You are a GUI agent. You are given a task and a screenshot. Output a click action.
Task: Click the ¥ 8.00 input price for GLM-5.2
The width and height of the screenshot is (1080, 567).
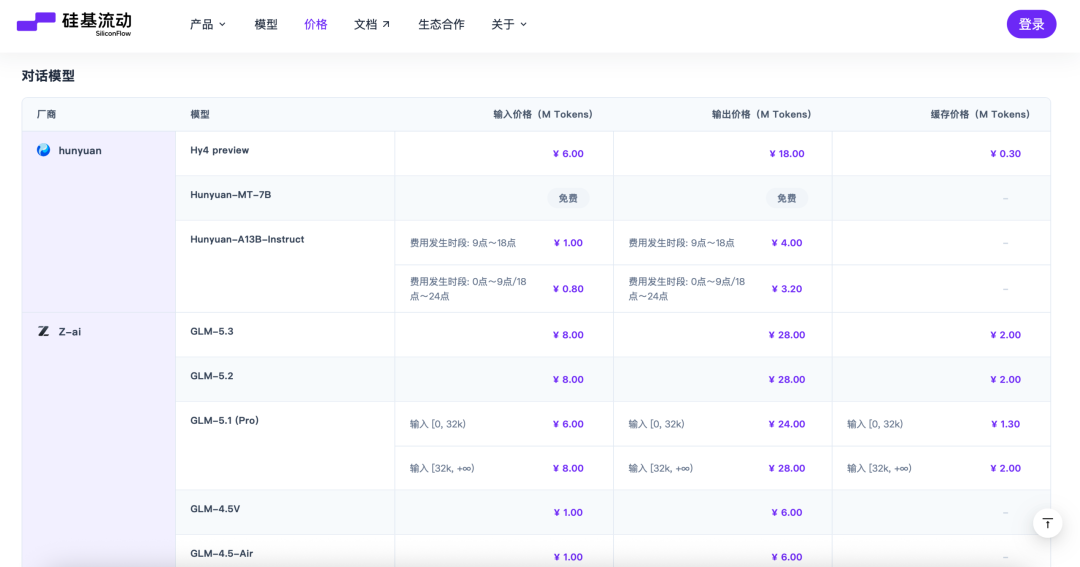pos(568,380)
